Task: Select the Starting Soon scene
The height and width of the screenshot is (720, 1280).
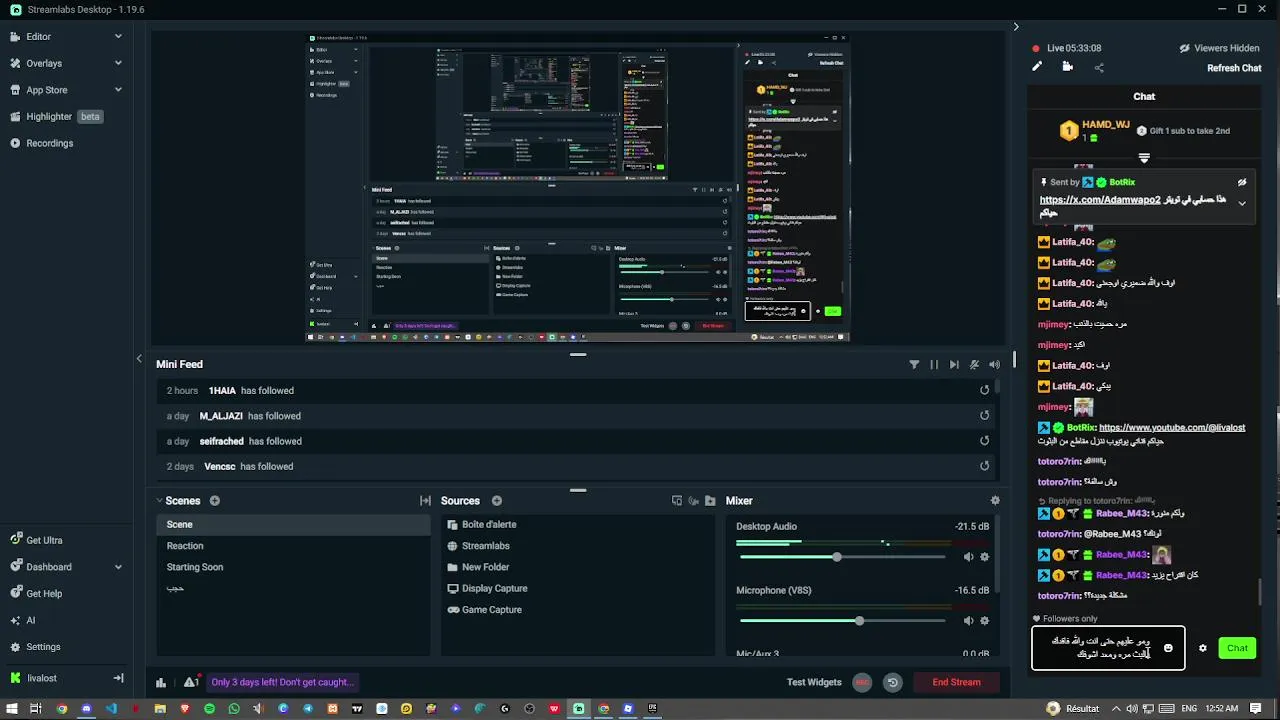Action: (x=293, y=567)
